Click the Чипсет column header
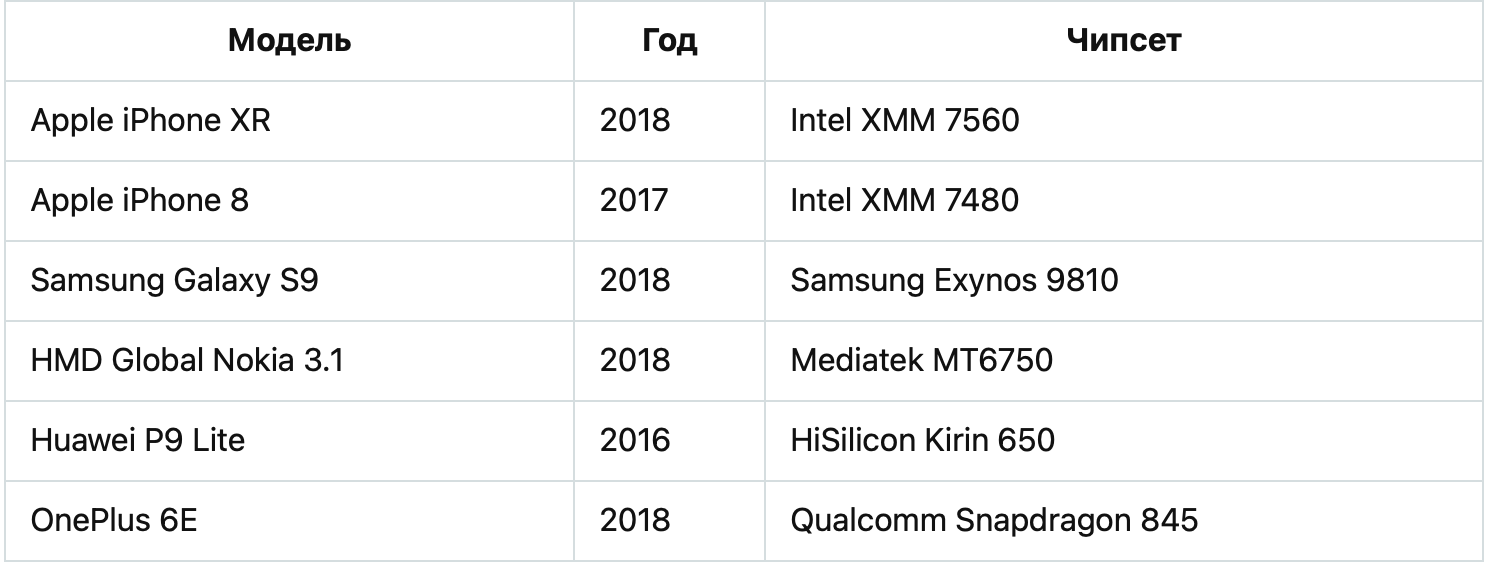The width and height of the screenshot is (1490, 570). click(x=1124, y=41)
